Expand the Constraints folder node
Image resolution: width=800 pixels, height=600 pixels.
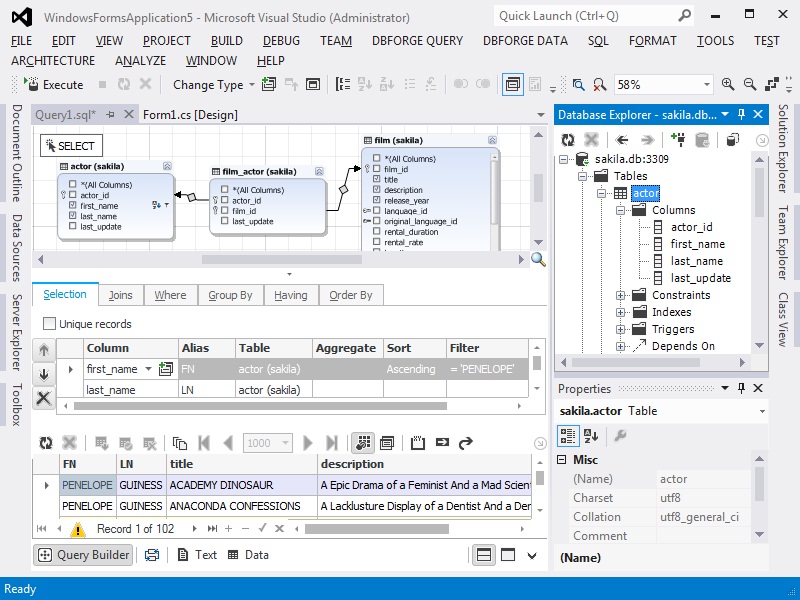(620, 295)
